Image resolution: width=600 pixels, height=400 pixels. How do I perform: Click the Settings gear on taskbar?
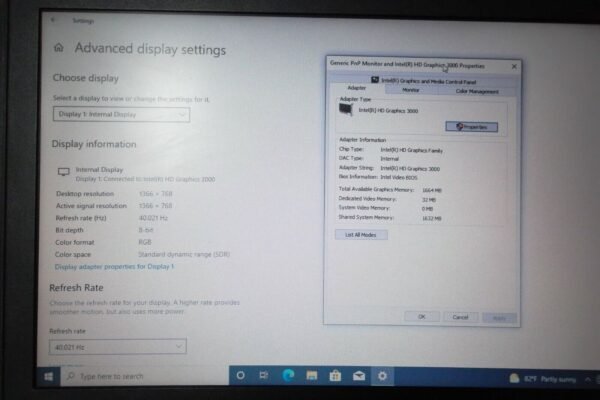point(382,376)
